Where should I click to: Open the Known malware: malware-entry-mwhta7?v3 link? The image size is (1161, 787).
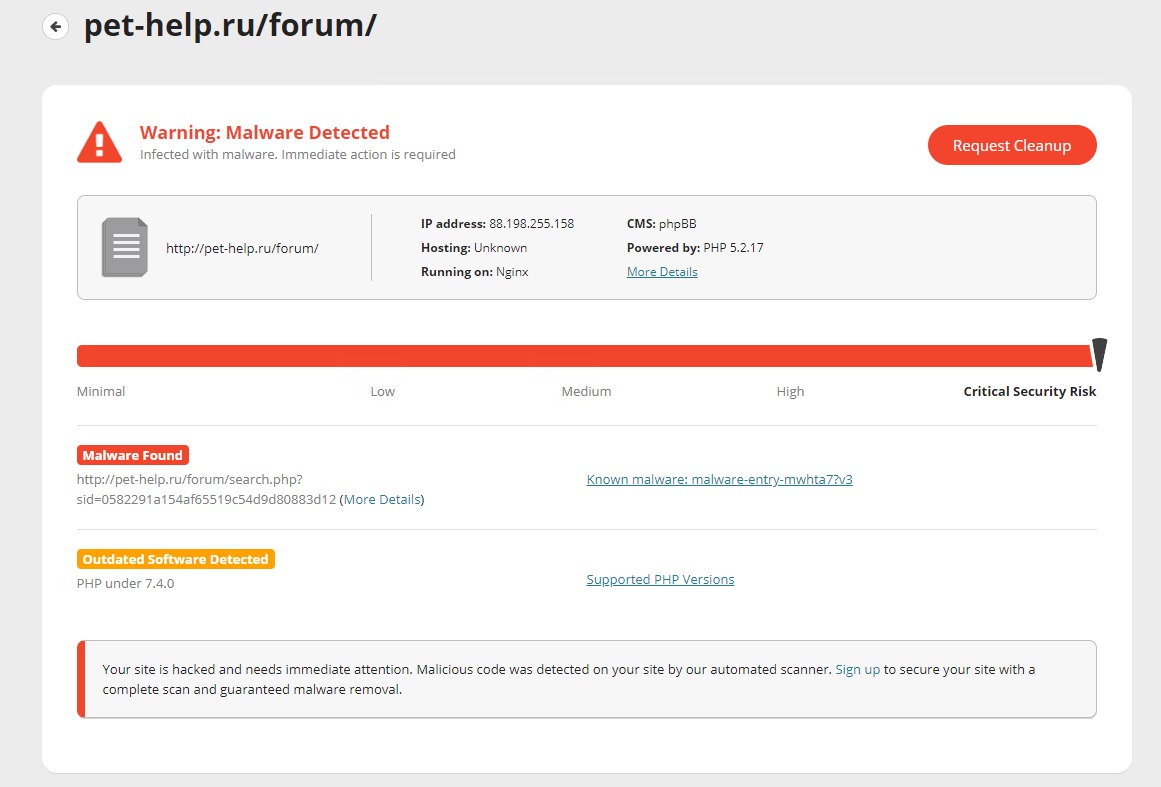click(x=719, y=479)
